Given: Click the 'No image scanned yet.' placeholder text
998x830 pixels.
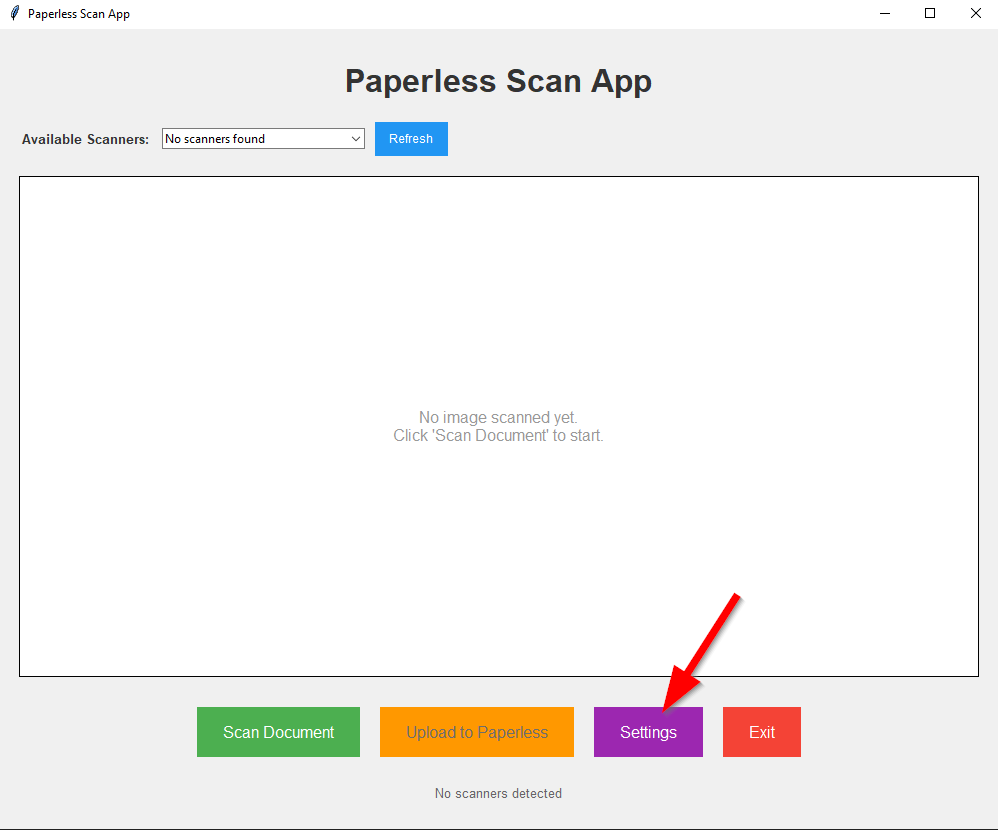Looking at the screenshot, I should [x=498, y=417].
